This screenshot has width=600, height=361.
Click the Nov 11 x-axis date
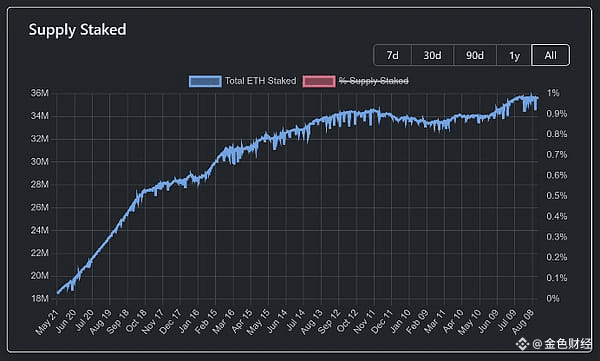pyautogui.click(x=365, y=322)
